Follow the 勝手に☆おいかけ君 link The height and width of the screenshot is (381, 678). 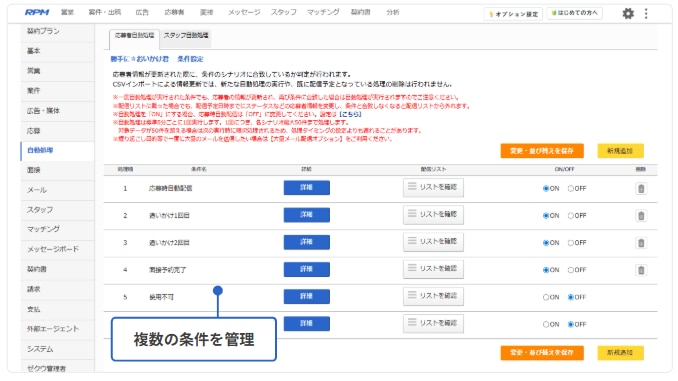coord(140,59)
